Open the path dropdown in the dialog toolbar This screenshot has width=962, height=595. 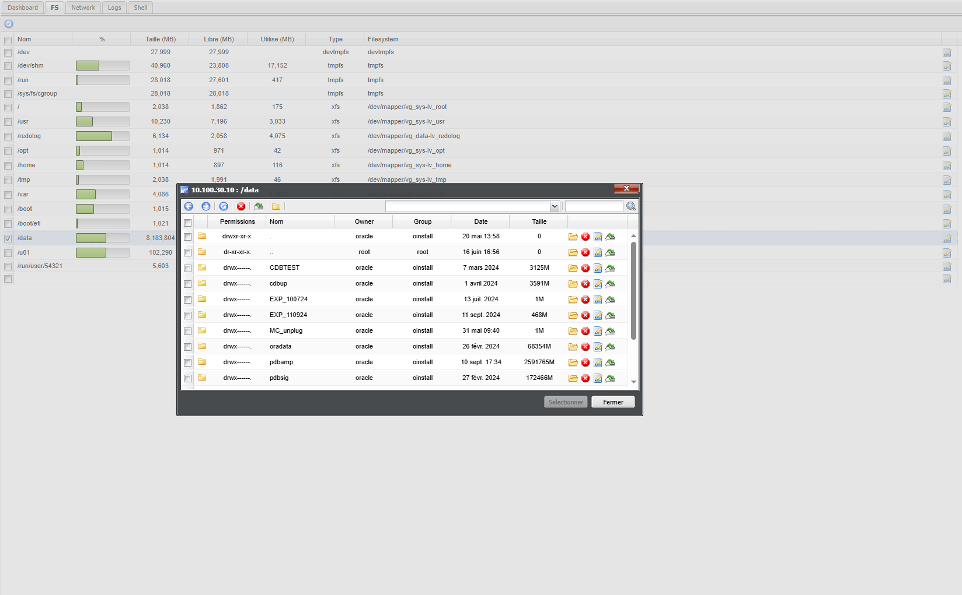point(554,206)
